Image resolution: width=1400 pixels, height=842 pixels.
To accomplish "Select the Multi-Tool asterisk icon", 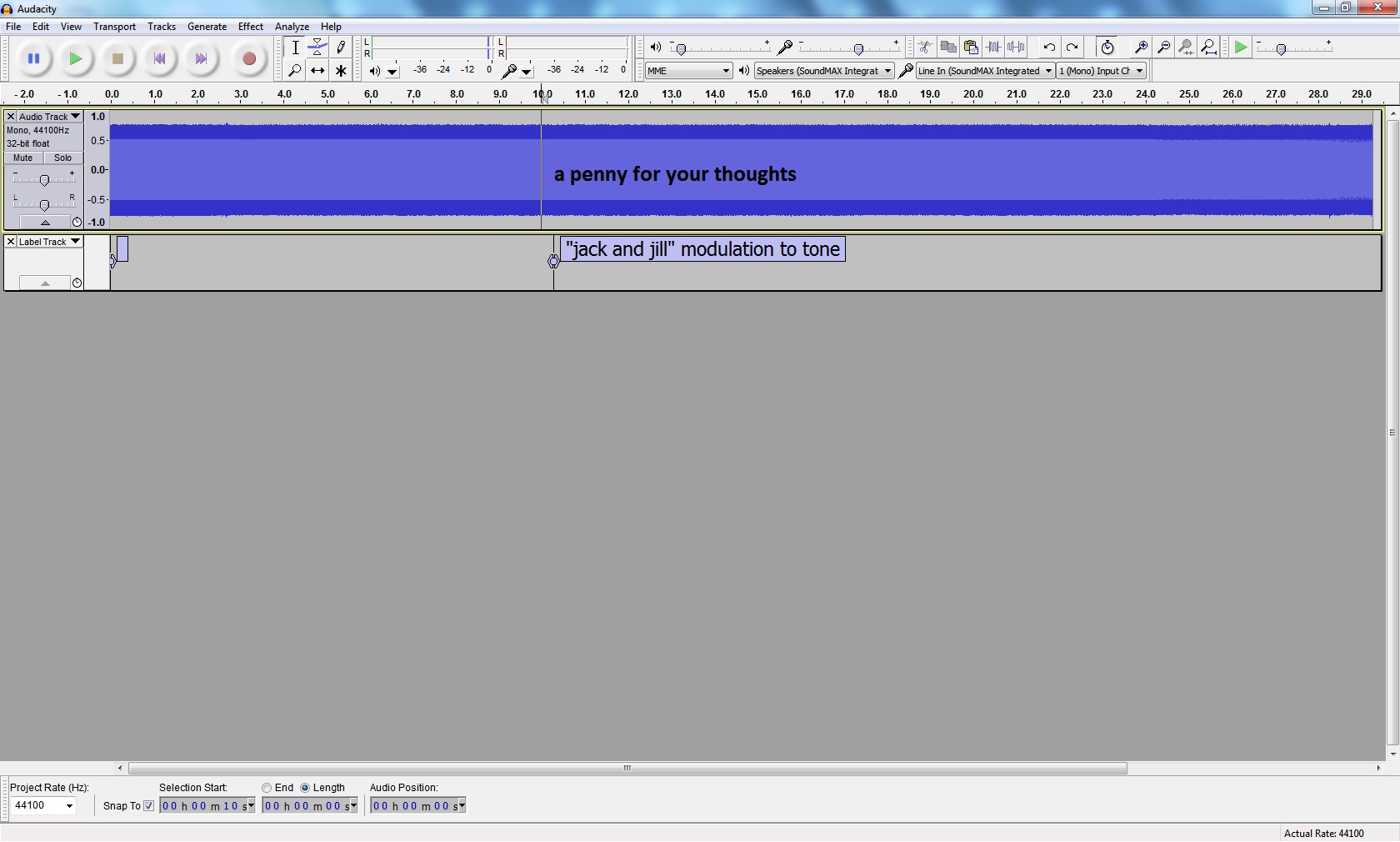I will 341,71.
